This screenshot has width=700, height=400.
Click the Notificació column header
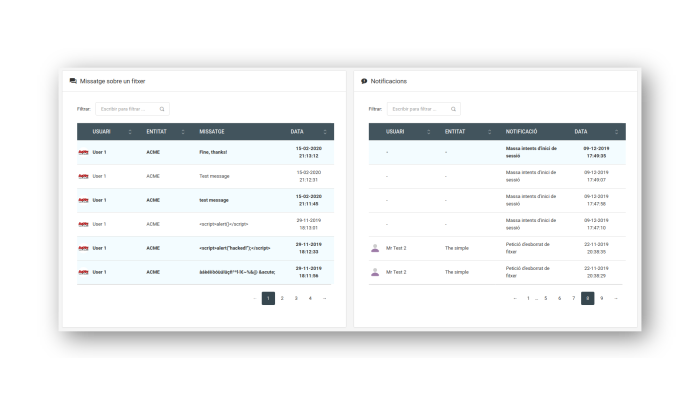521,132
